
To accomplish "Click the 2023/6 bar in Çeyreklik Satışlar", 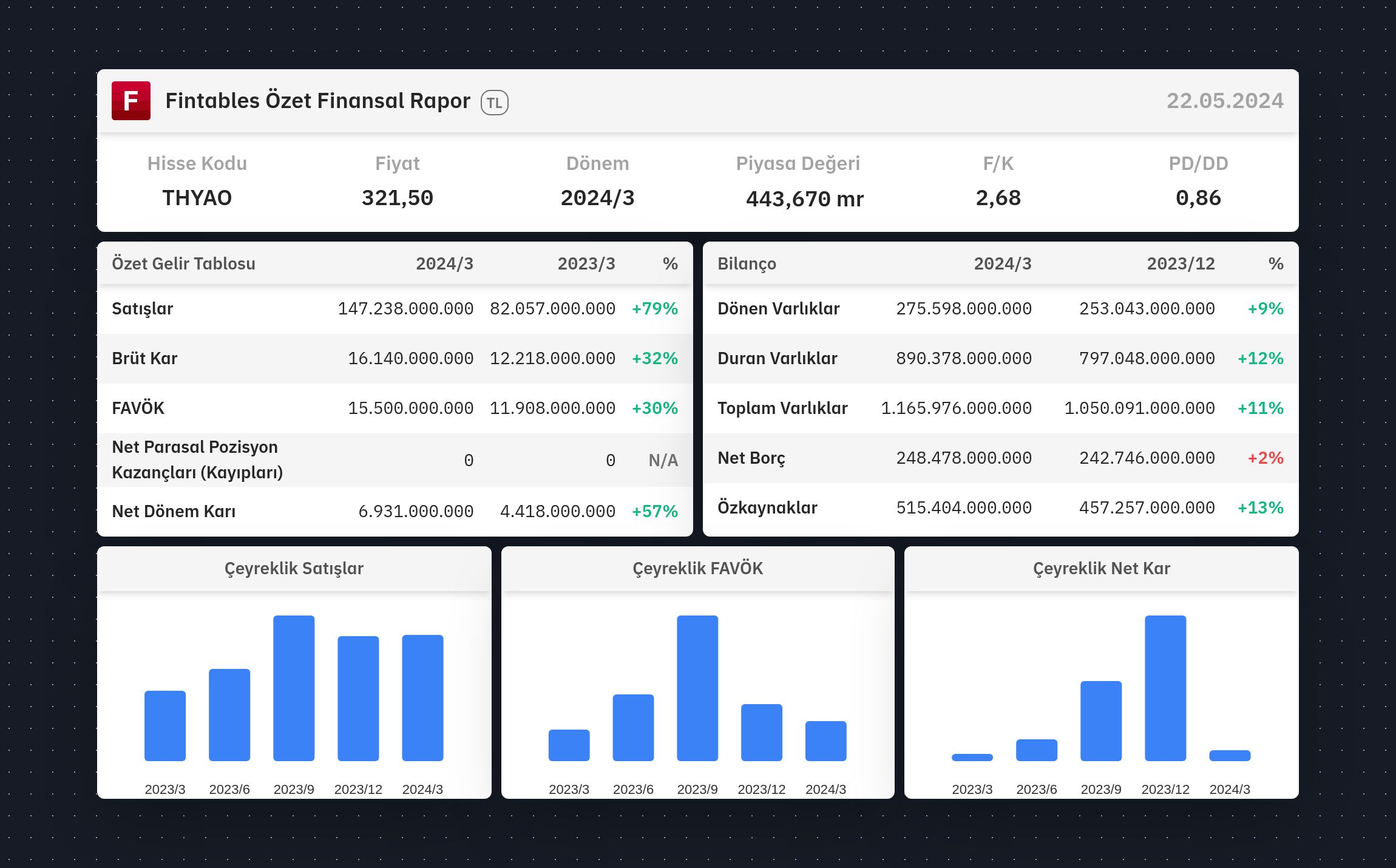I will 229,715.
